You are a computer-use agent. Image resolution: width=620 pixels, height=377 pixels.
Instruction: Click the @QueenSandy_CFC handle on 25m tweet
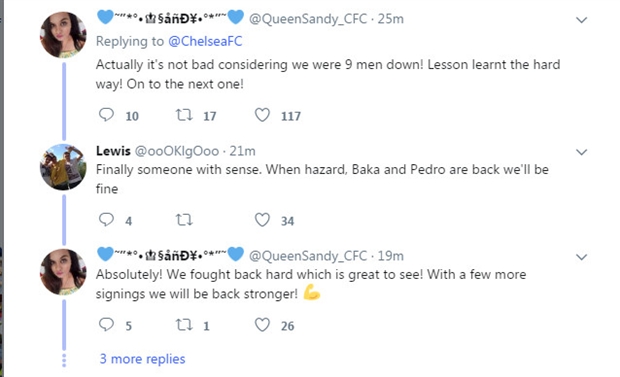308,19
